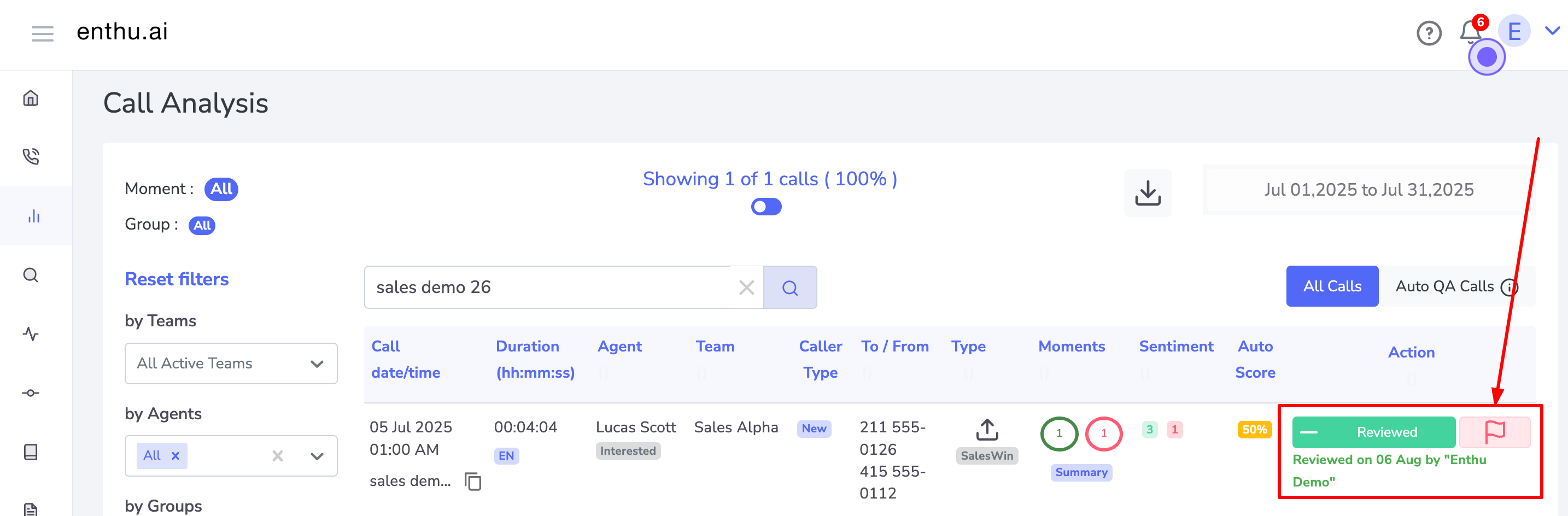Switch to Auto QA Calls tab
The image size is (1568, 516).
click(1456, 286)
